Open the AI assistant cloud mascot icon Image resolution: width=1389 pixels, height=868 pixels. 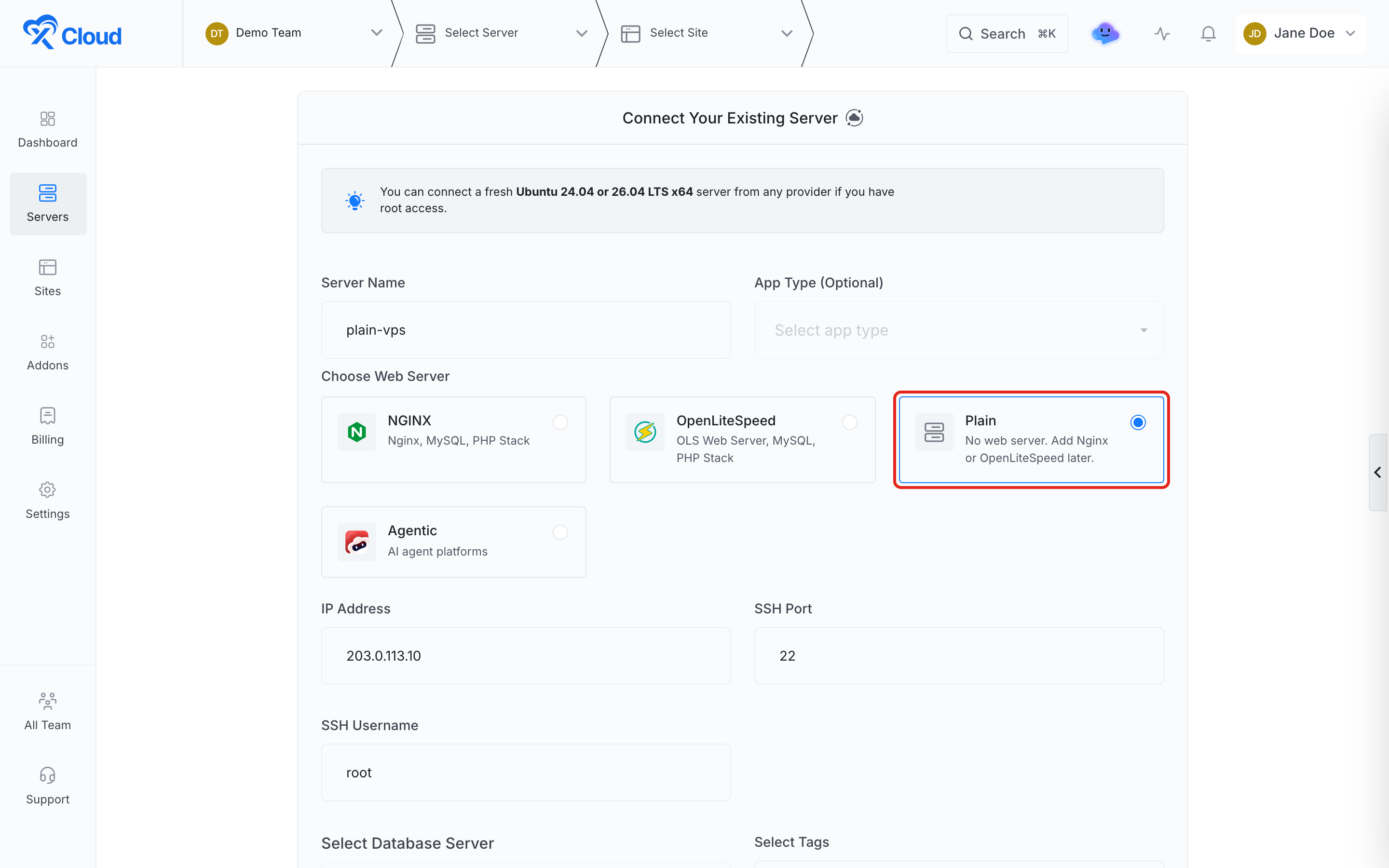[x=1105, y=33]
